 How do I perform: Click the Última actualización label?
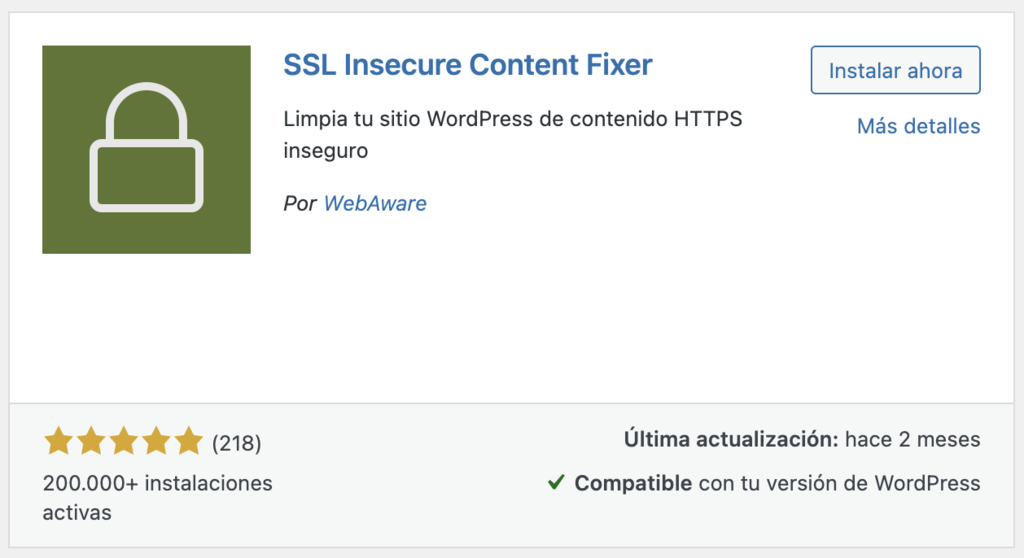click(x=729, y=439)
